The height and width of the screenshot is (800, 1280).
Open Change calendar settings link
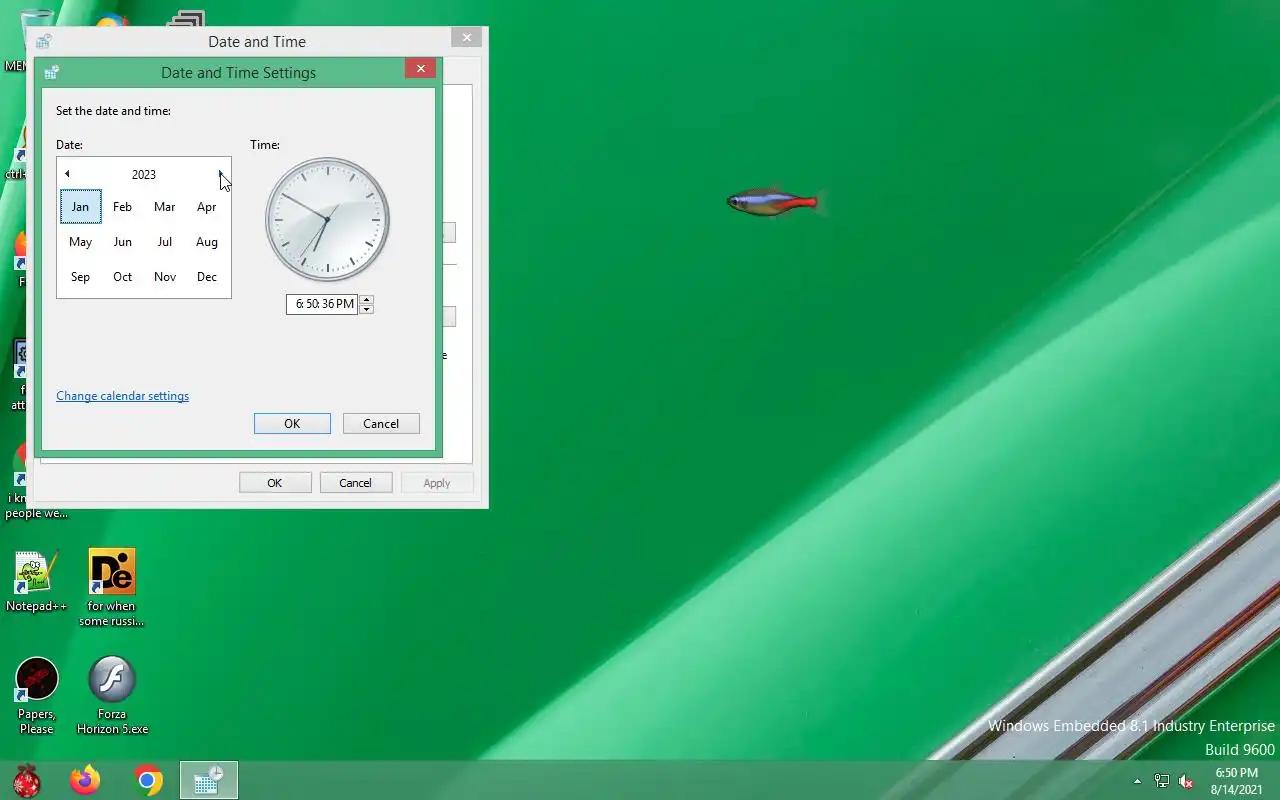pos(122,396)
